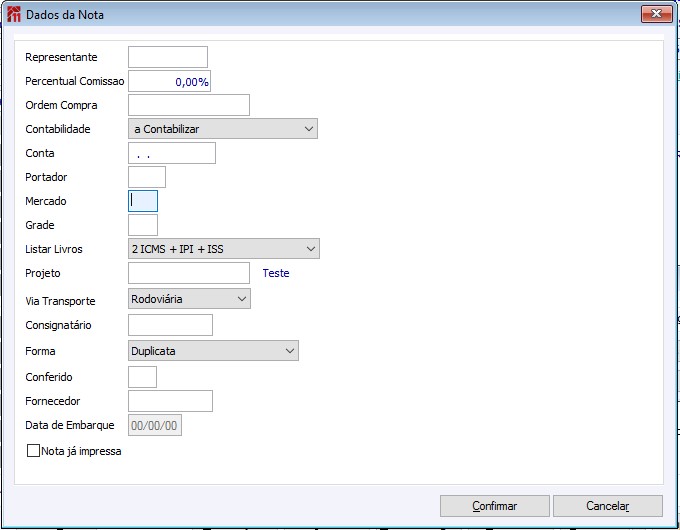Close the Dados da Nota dialog
Image resolution: width=680 pixels, height=530 pixels.
coord(655,14)
